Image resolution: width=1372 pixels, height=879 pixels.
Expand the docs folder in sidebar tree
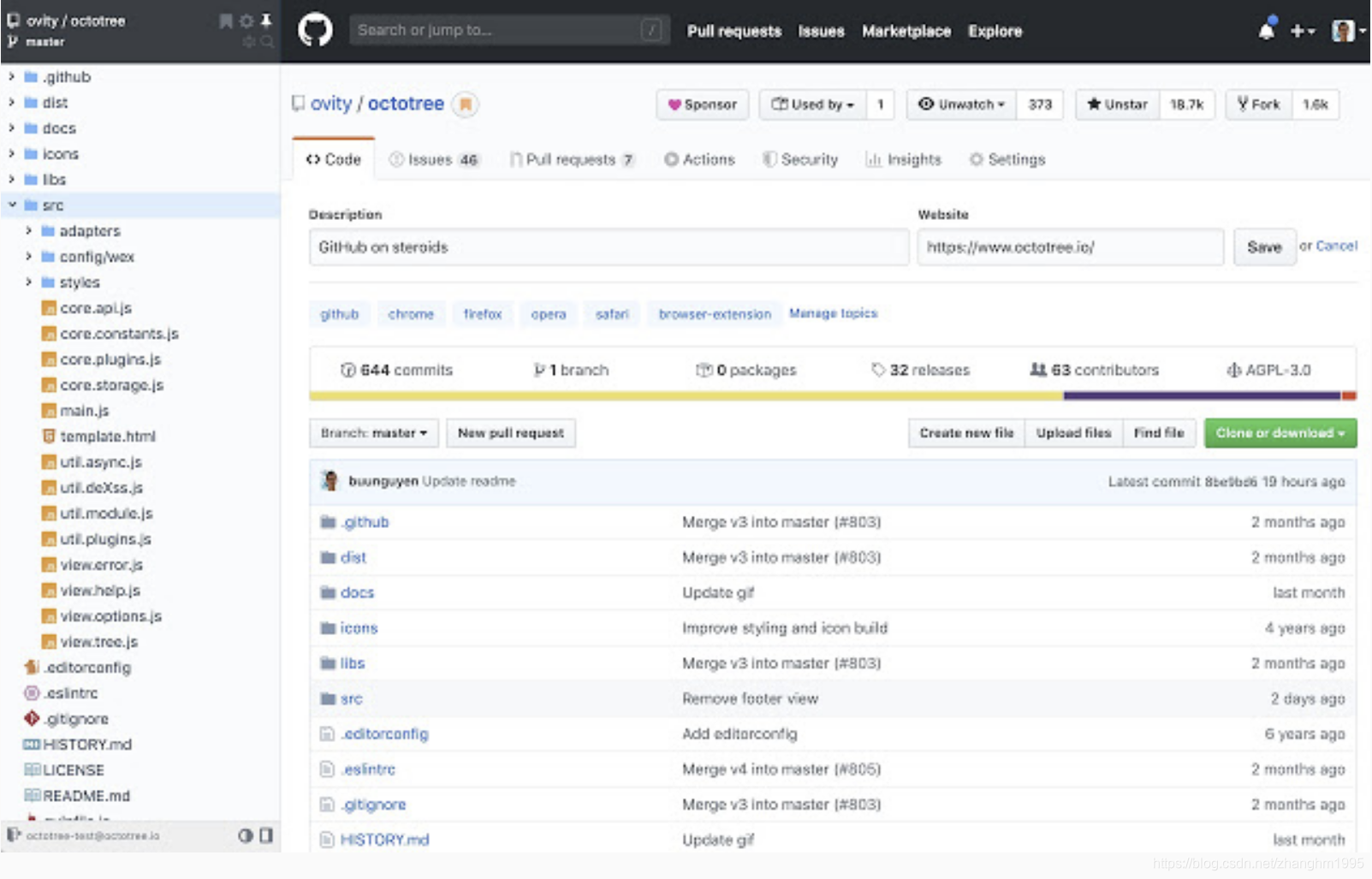click(x=11, y=128)
